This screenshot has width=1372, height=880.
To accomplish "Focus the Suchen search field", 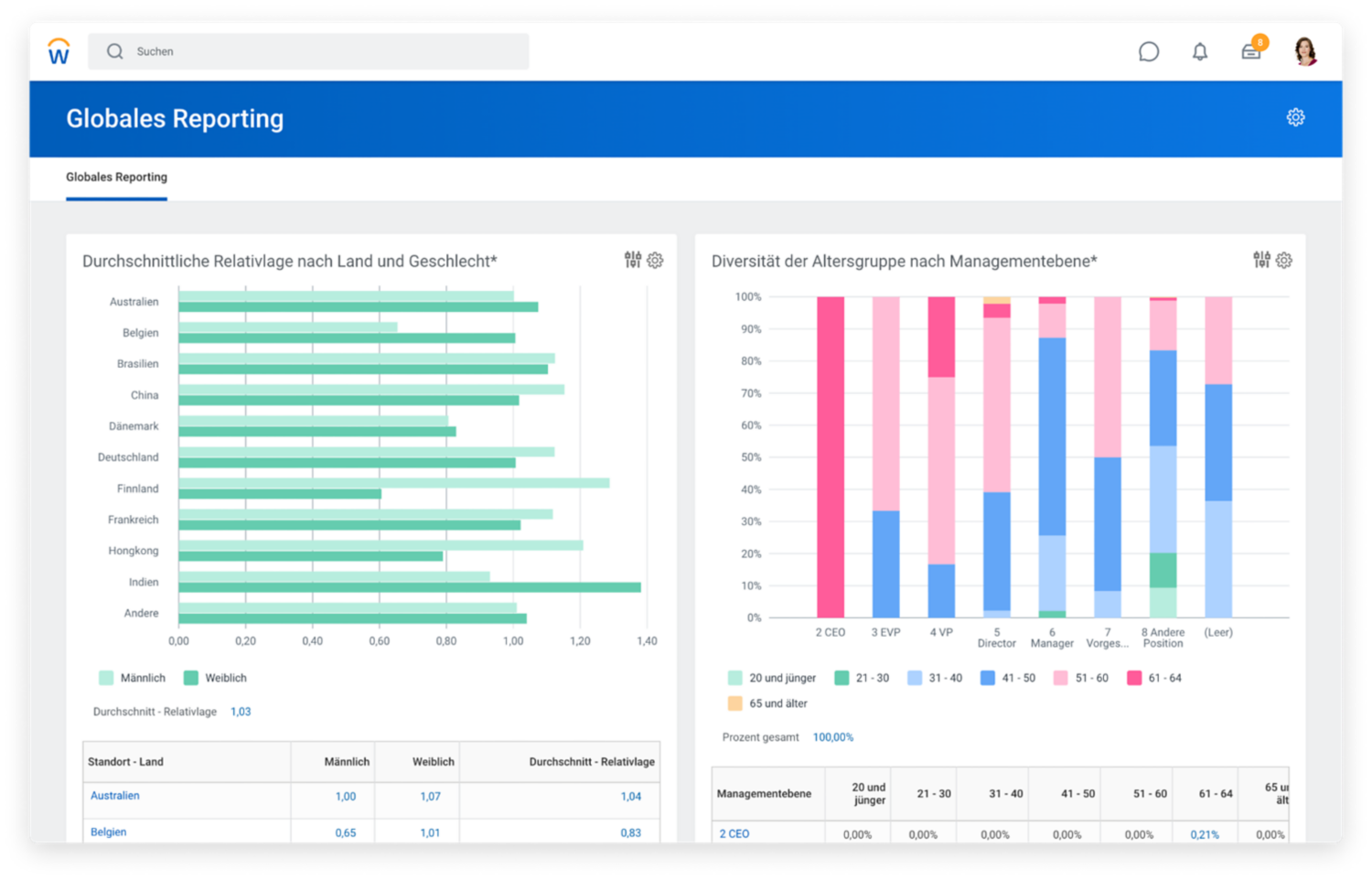I will (308, 51).
